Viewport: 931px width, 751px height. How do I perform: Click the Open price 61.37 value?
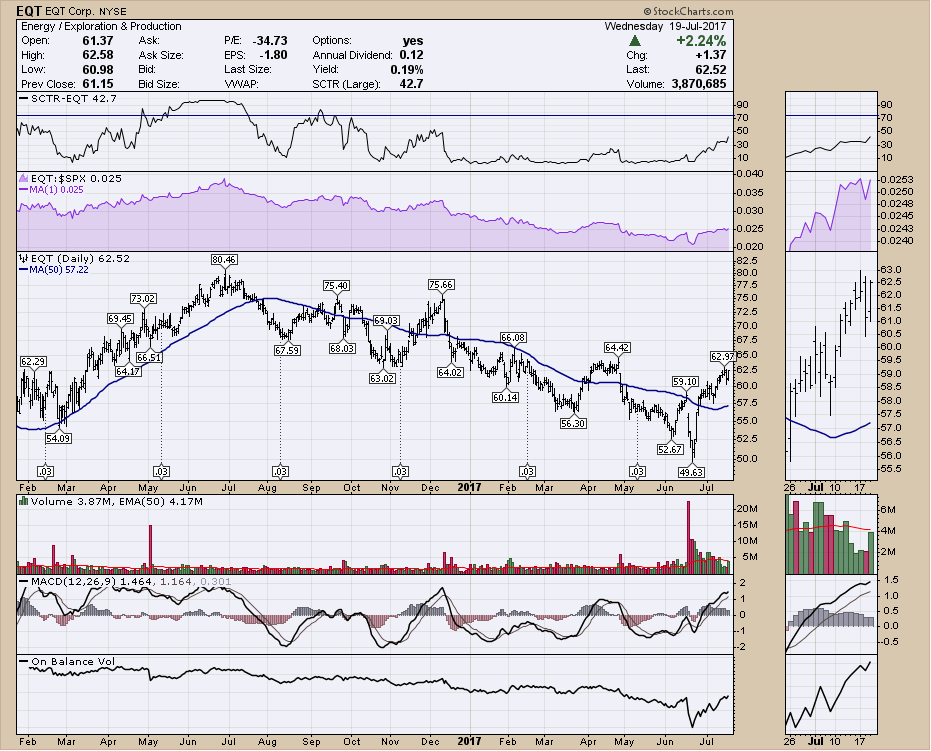pyautogui.click(x=97, y=40)
